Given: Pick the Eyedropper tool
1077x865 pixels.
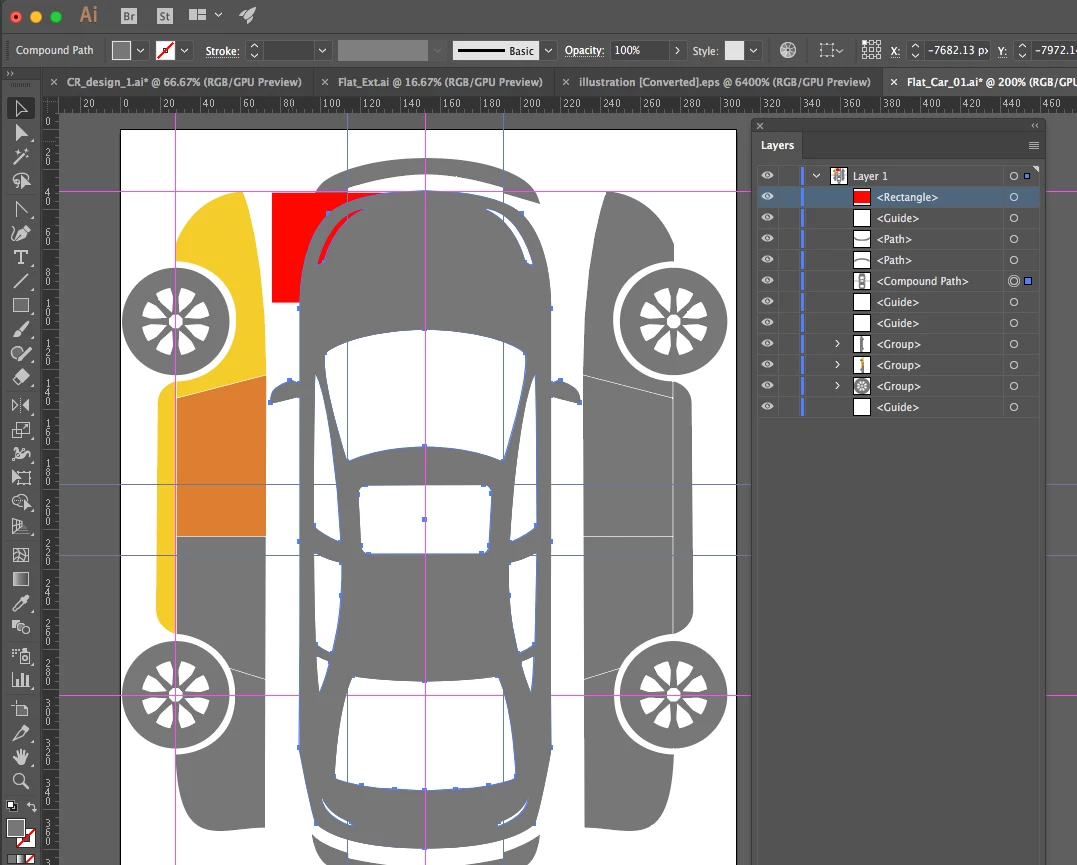Looking at the screenshot, I should point(20,604).
